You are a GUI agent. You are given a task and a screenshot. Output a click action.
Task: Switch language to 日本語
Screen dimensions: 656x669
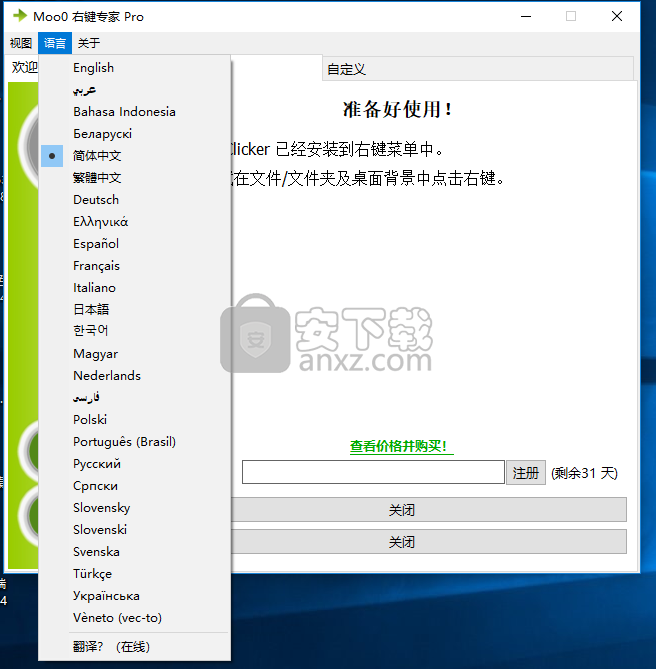pos(135,310)
